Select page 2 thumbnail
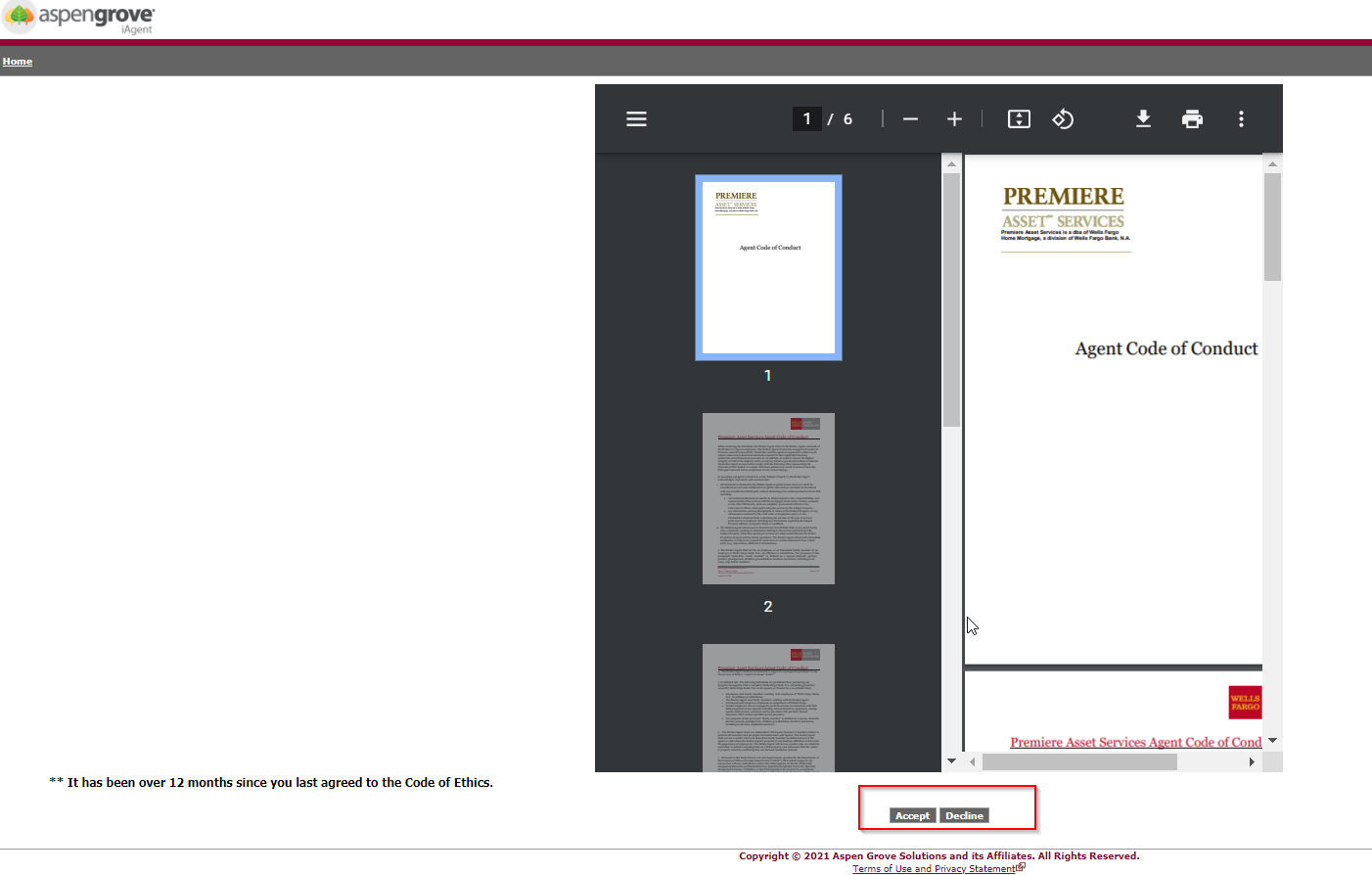 (x=768, y=498)
